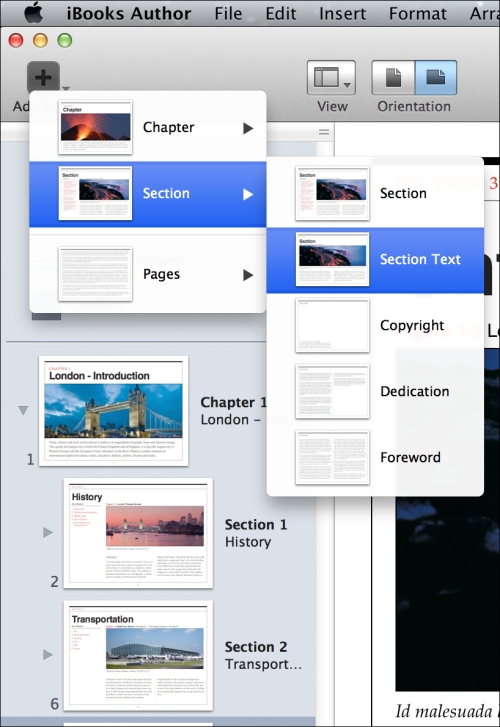The height and width of the screenshot is (727, 500).
Task: Select London - Introduction chapter thumbnail
Action: (x=114, y=411)
